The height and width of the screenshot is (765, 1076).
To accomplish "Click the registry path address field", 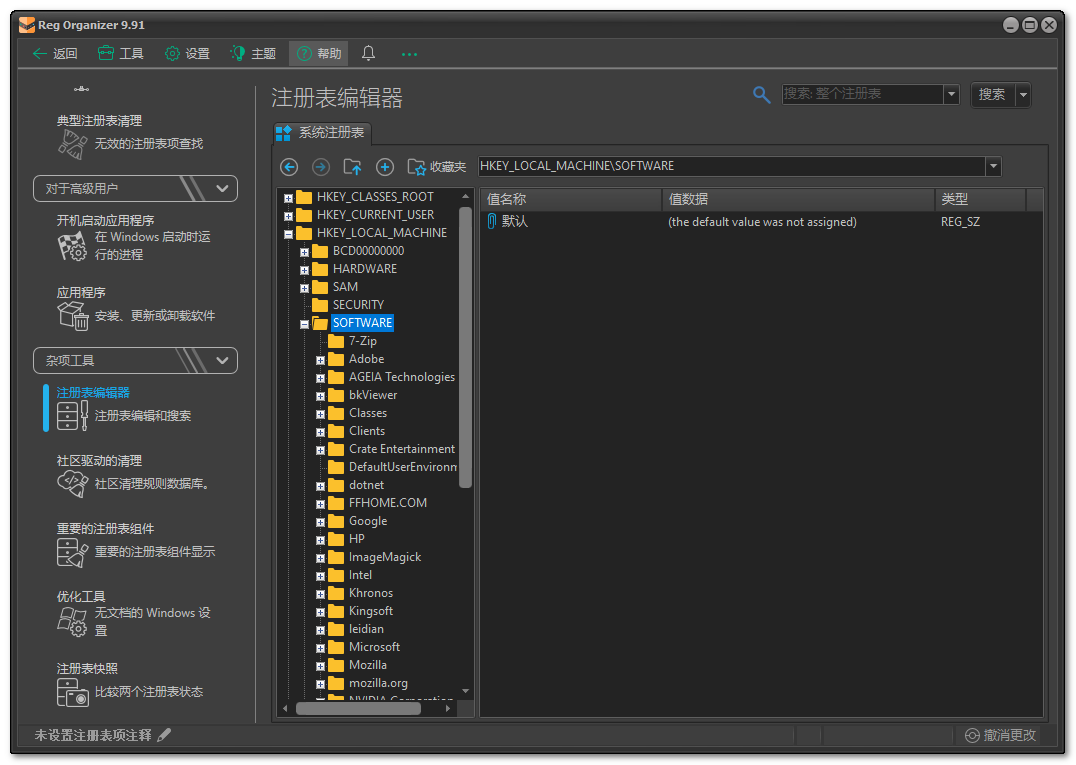I will tap(732, 166).
